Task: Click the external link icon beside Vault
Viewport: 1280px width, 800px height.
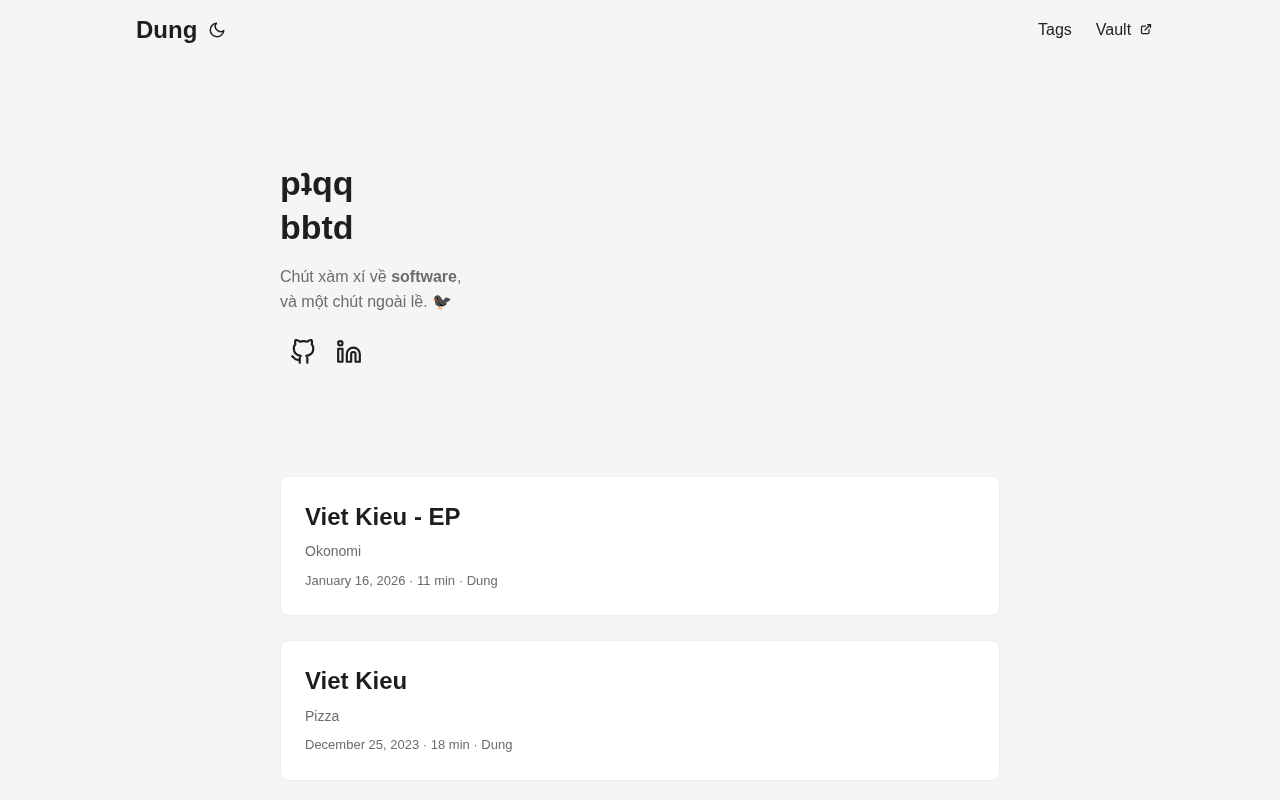Action: (x=1146, y=30)
